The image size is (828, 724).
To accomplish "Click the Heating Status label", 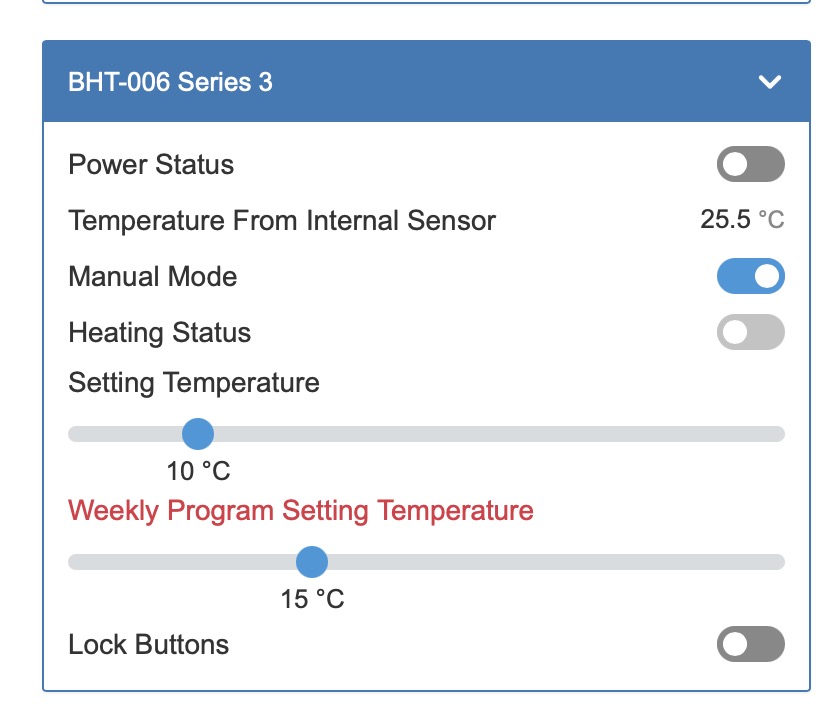I will (x=159, y=332).
